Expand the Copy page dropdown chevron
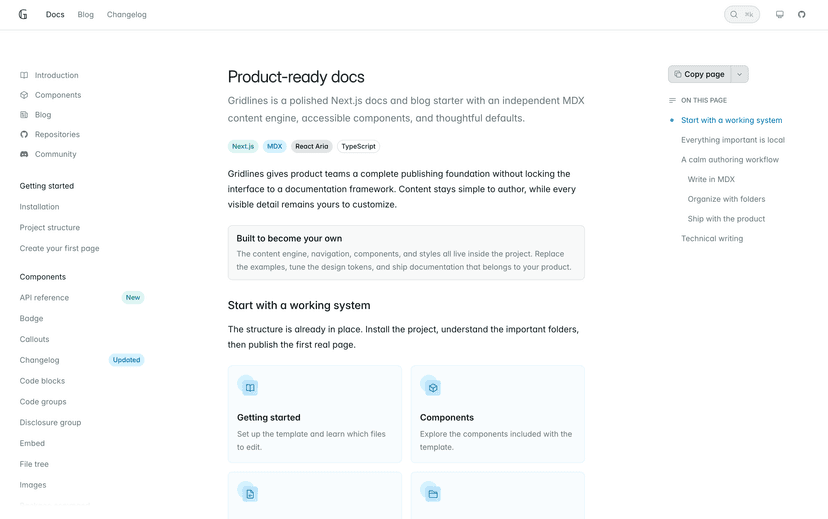This screenshot has width=828, height=519. pos(739,74)
